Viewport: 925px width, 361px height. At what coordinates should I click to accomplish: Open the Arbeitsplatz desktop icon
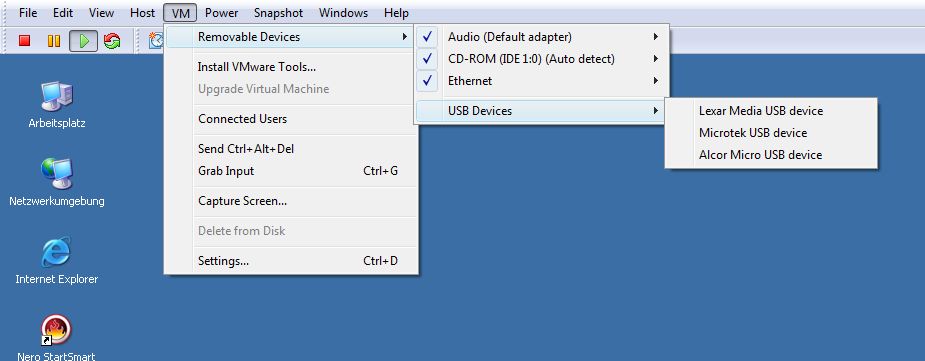point(57,96)
